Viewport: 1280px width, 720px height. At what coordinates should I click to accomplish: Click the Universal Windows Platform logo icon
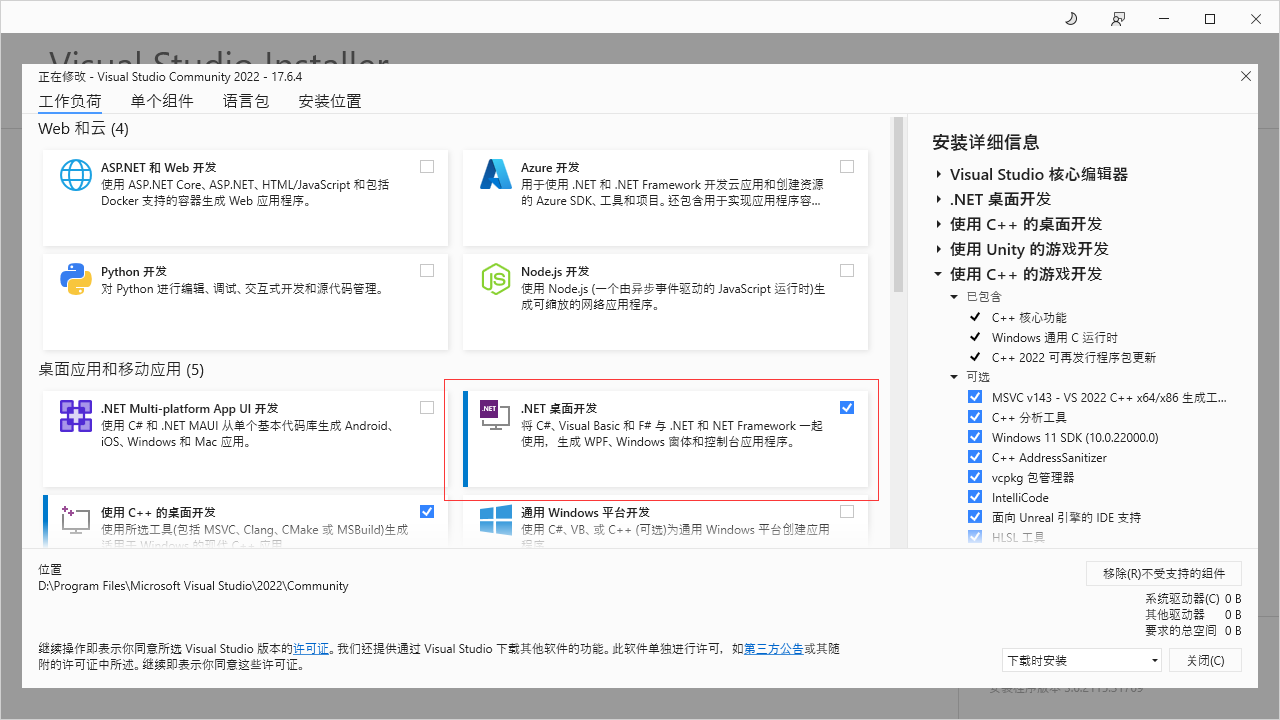pyautogui.click(x=496, y=520)
